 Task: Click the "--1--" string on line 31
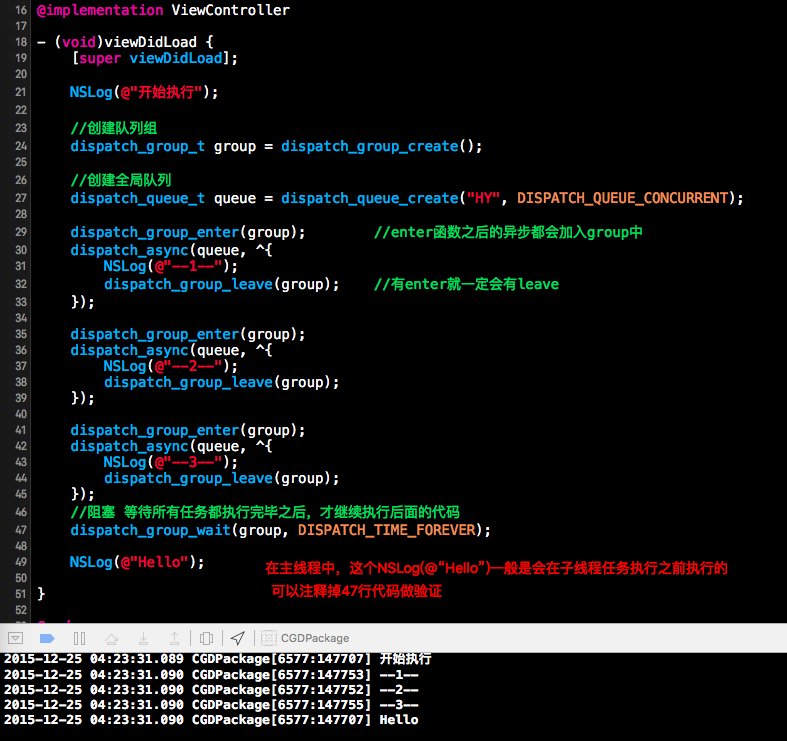coord(188,266)
